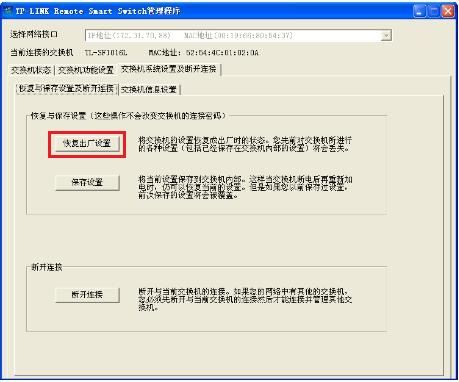Click the MAC地址 52:54:4C:01:02:0A text

click(203, 53)
